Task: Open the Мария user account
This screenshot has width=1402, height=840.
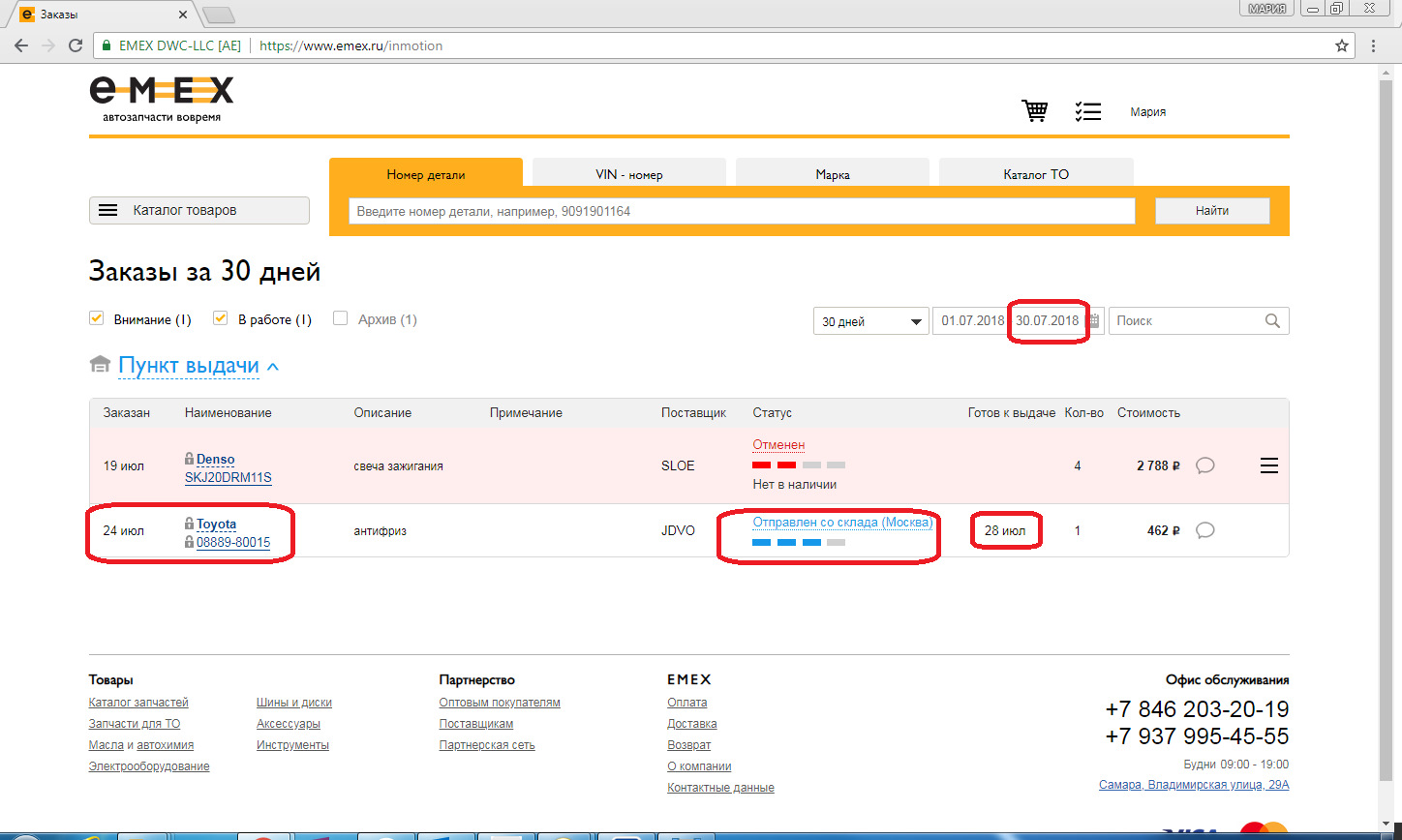Action: [x=1148, y=112]
